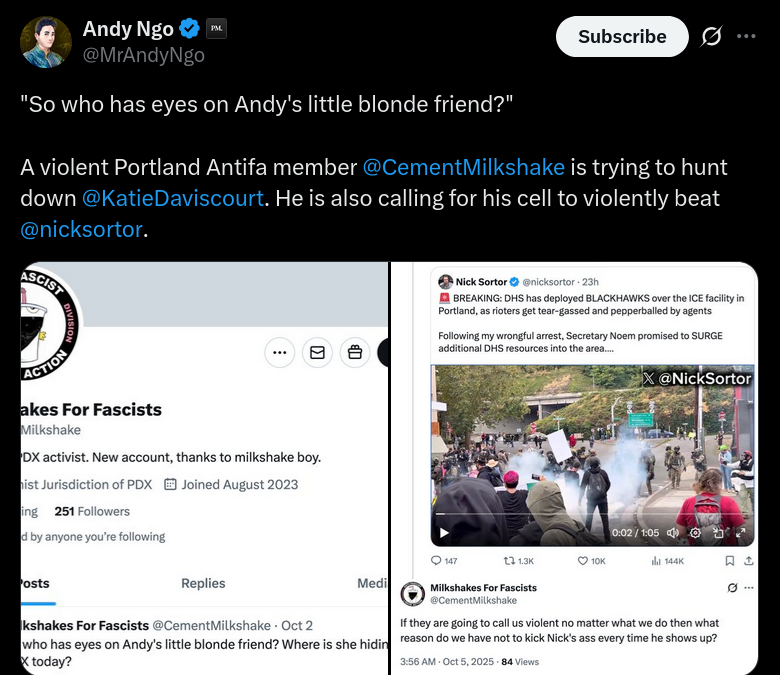The height and width of the screenshot is (675, 780).
Task: Play the Nick Sortor video
Action: 445,533
